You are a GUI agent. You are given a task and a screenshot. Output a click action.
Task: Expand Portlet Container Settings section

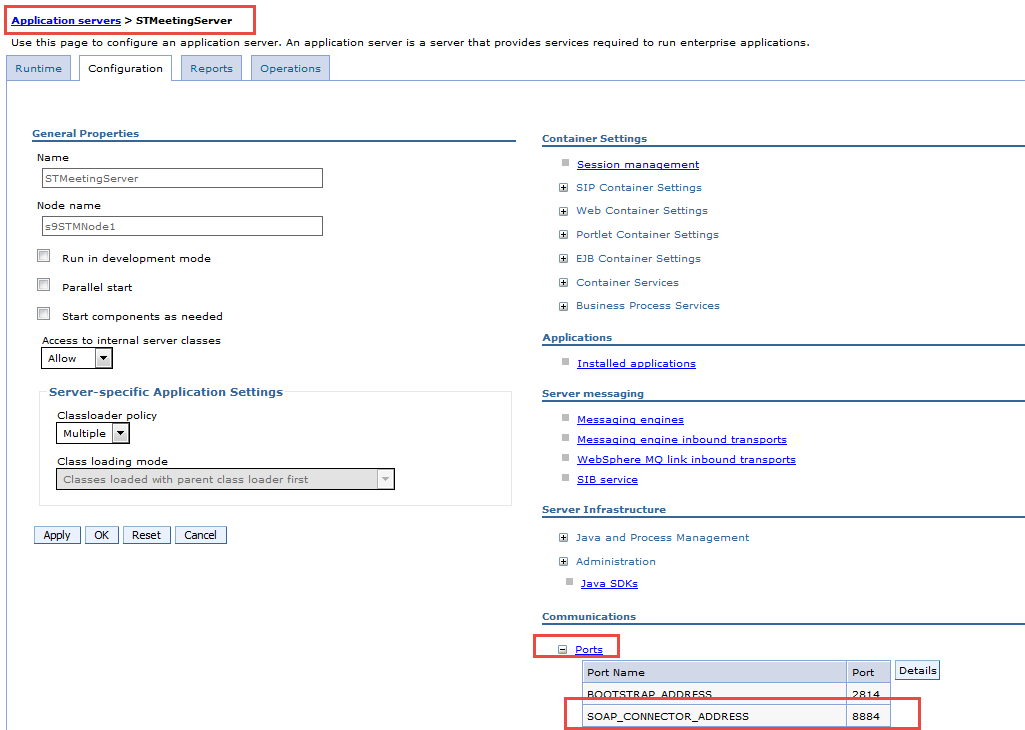click(565, 235)
